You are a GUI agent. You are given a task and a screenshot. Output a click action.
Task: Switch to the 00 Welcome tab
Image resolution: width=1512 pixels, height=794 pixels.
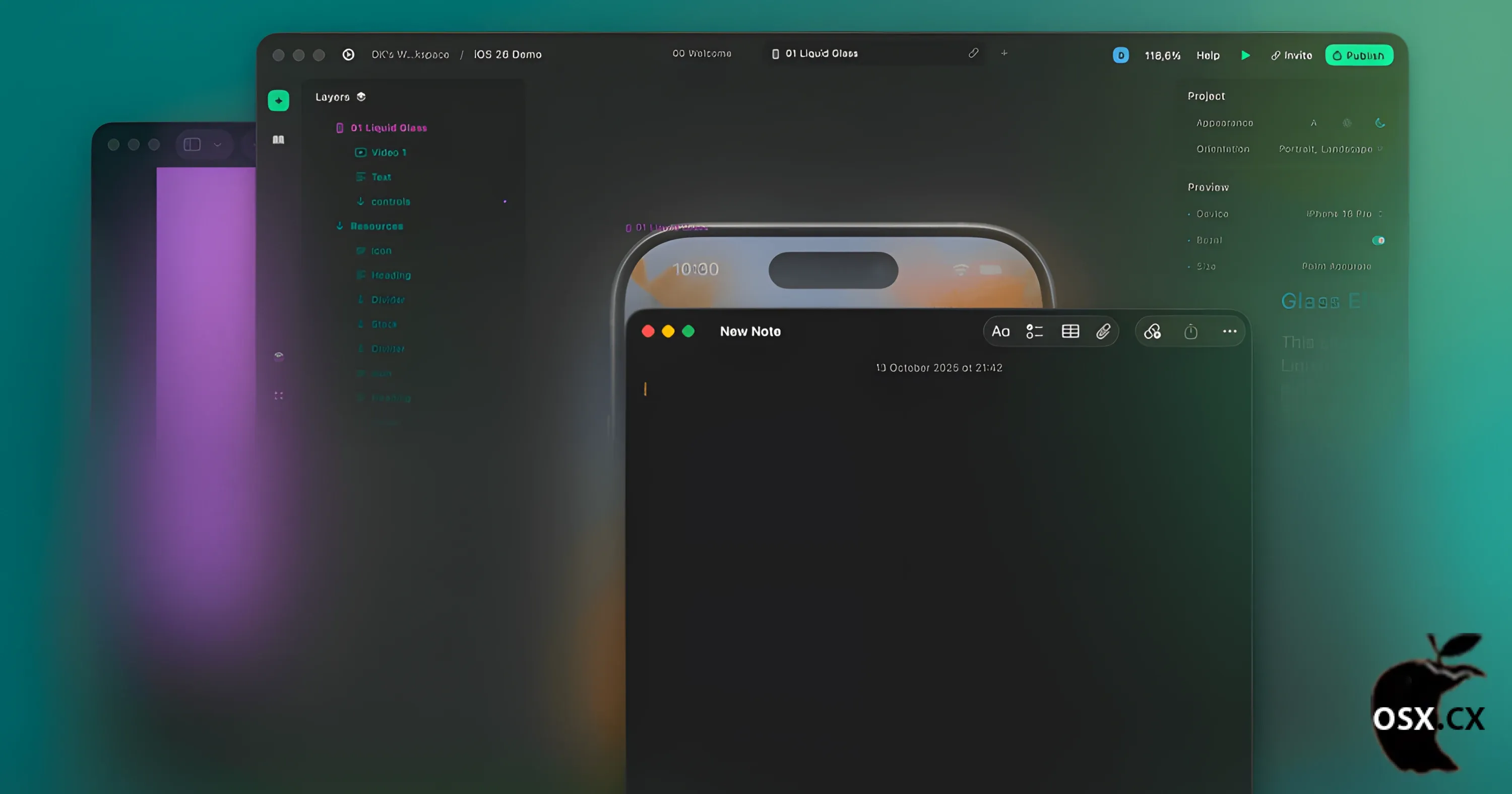click(702, 53)
